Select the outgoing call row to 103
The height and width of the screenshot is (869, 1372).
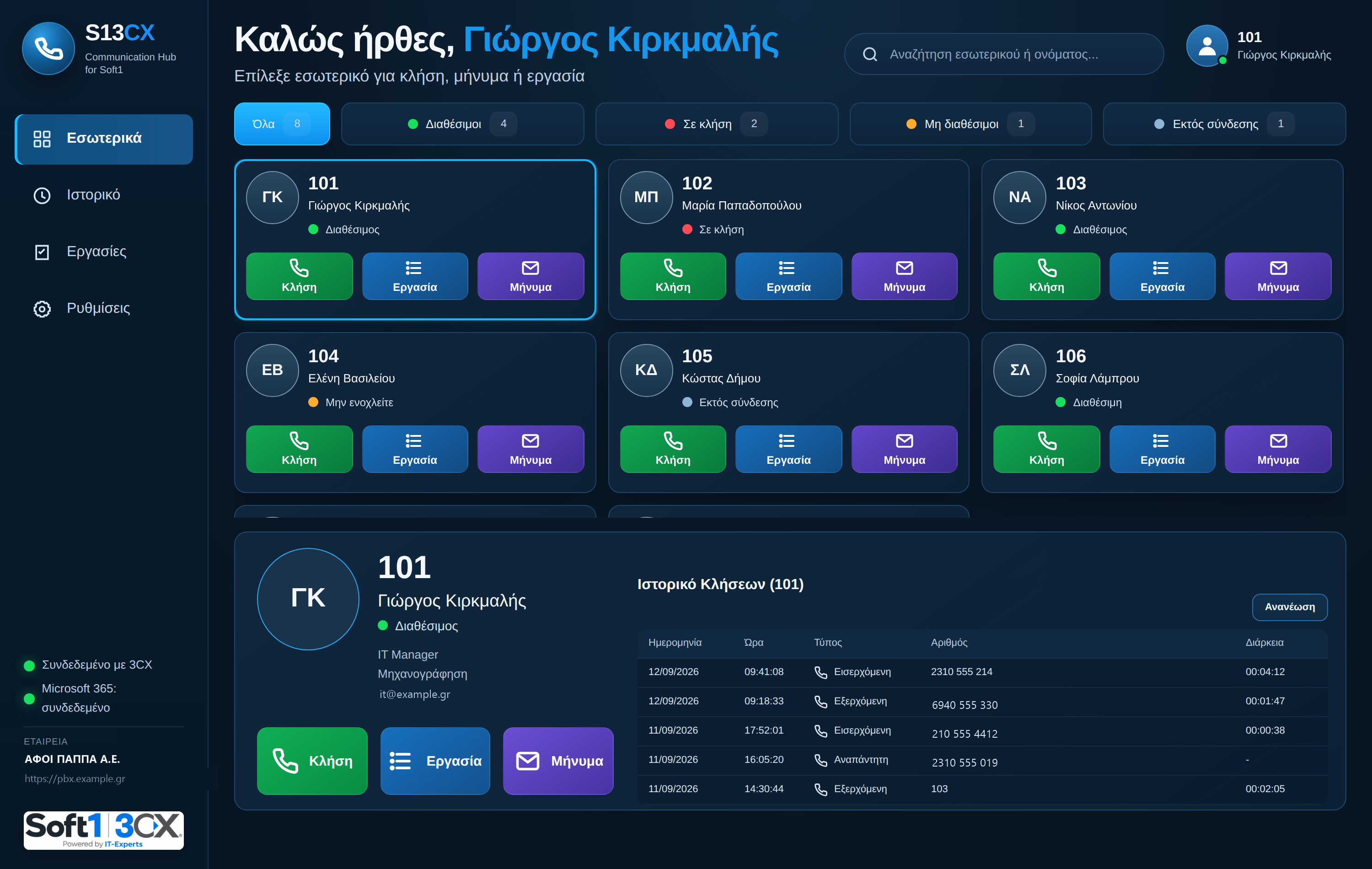coord(982,789)
